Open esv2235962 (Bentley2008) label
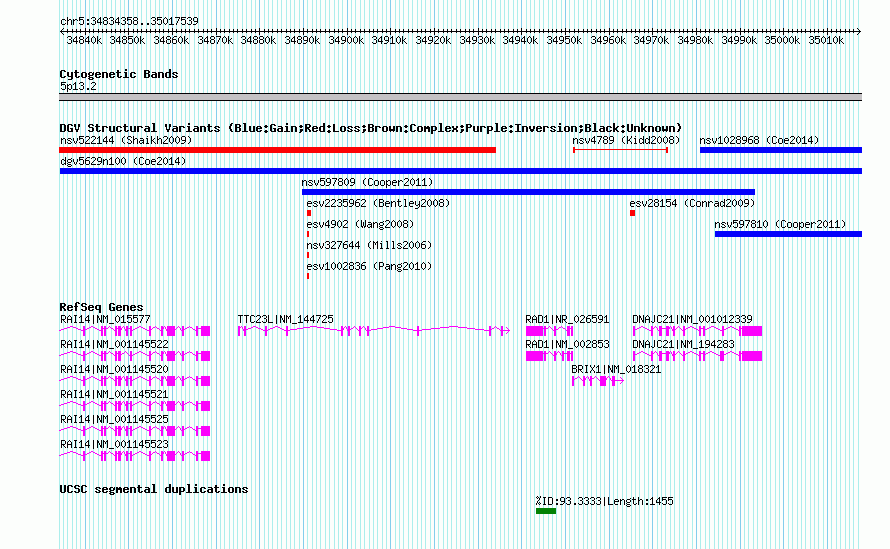This screenshot has width=890, height=549. tap(378, 203)
